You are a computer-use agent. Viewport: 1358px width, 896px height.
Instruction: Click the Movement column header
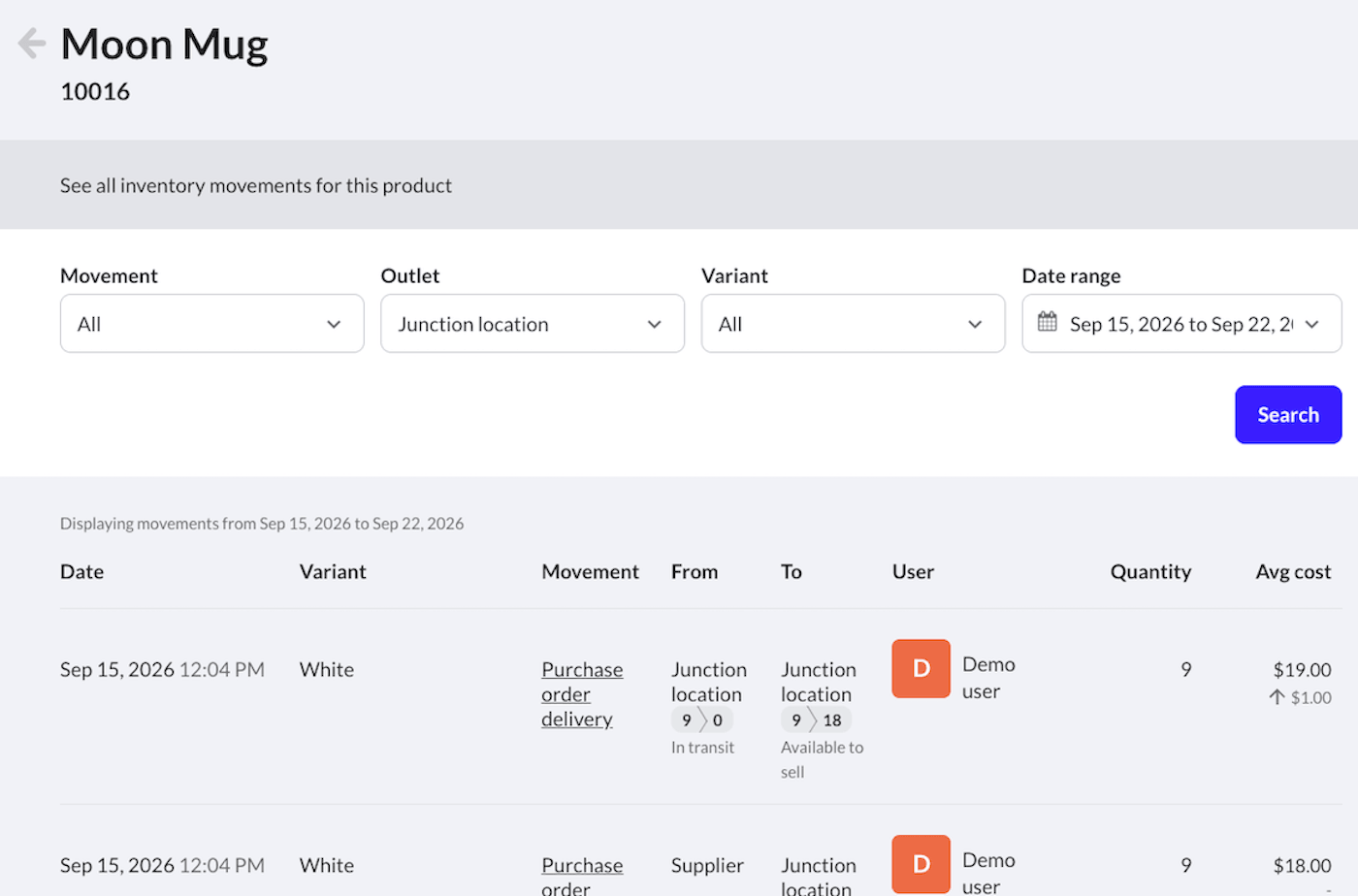(590, 572)
